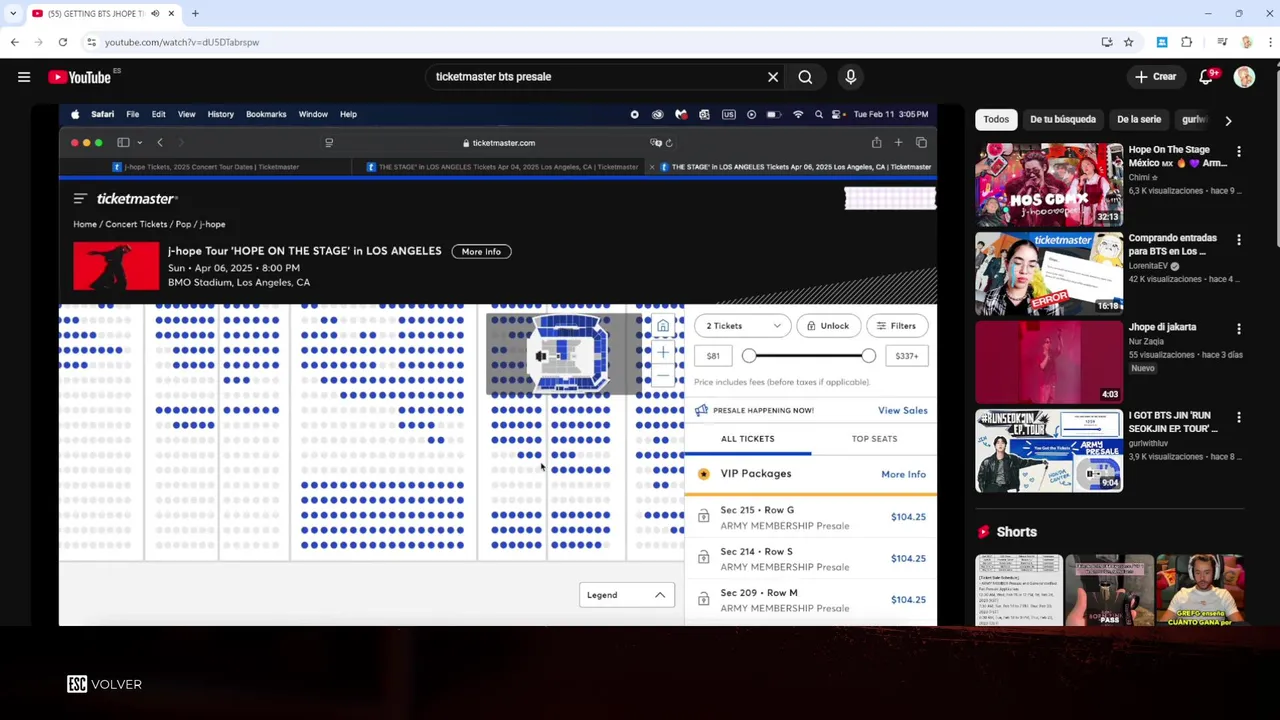The width and height of the screenshot is (1280, 720).
Task: Switch to the TOP SEATS tab
Action: click(x=874, y=439)
